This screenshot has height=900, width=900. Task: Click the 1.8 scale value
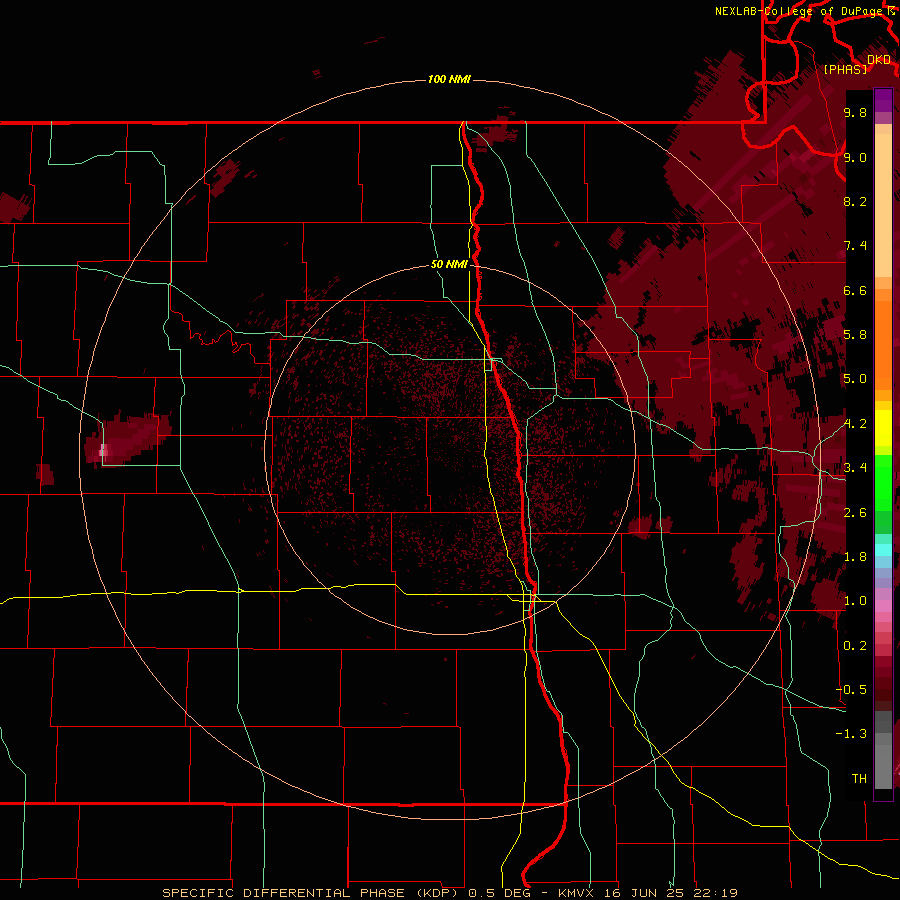(855, 557)
